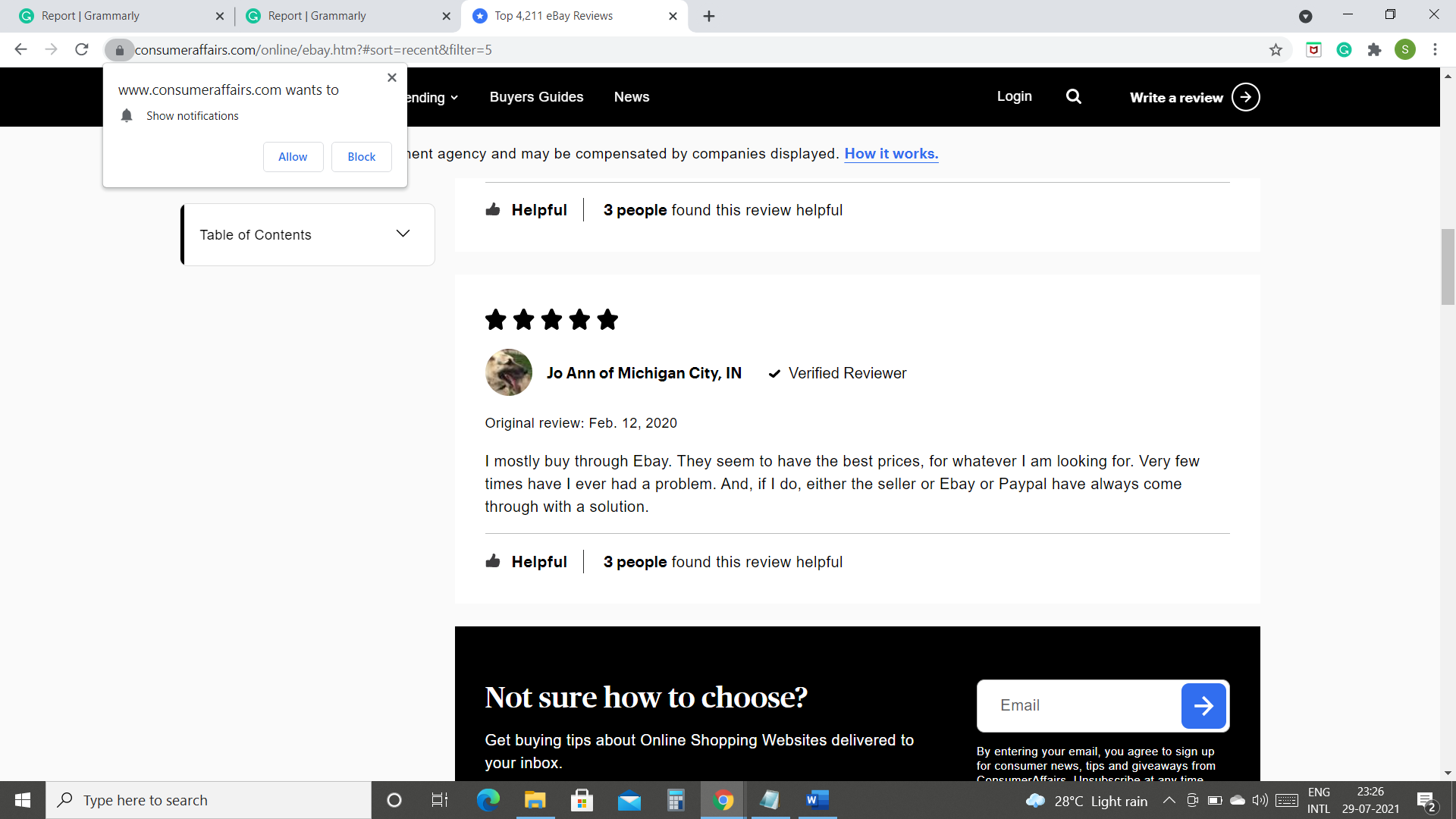Click inside the Email input field
The height and width of the screenshot is (819, 1456).
click(1079, 706)
